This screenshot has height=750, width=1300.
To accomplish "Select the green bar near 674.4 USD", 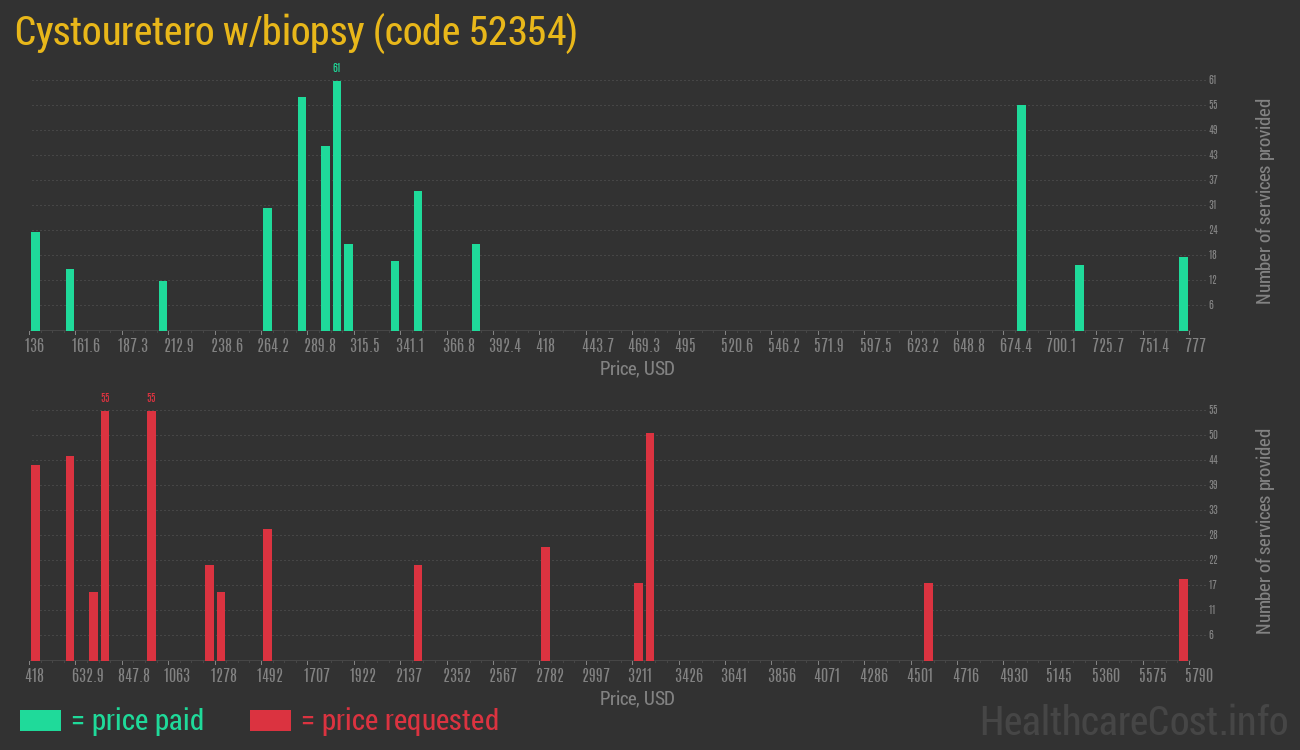I will pyautogui.click(x=1021, y=217).
